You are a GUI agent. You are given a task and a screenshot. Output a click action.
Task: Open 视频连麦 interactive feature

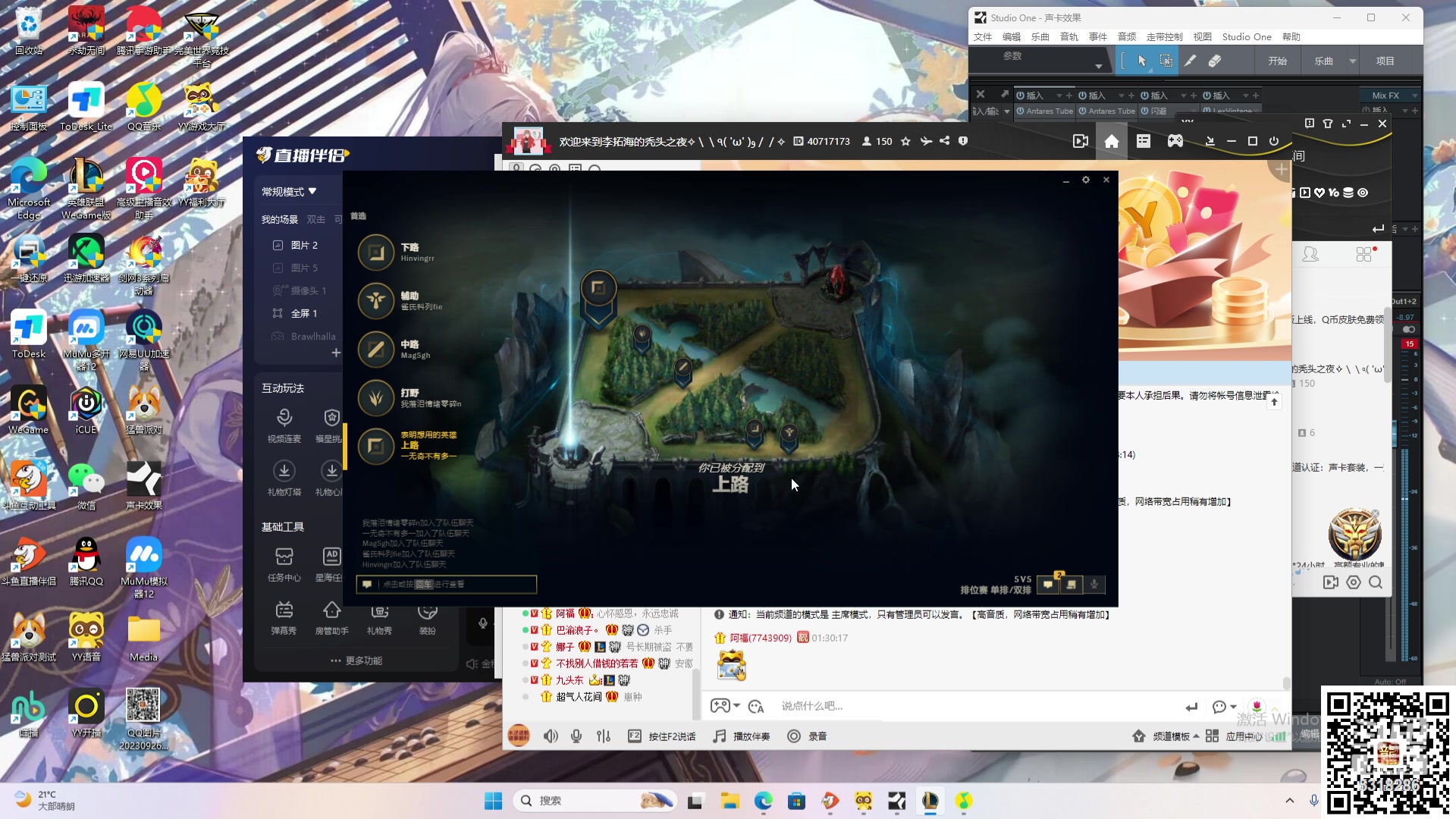click(284, 425)
